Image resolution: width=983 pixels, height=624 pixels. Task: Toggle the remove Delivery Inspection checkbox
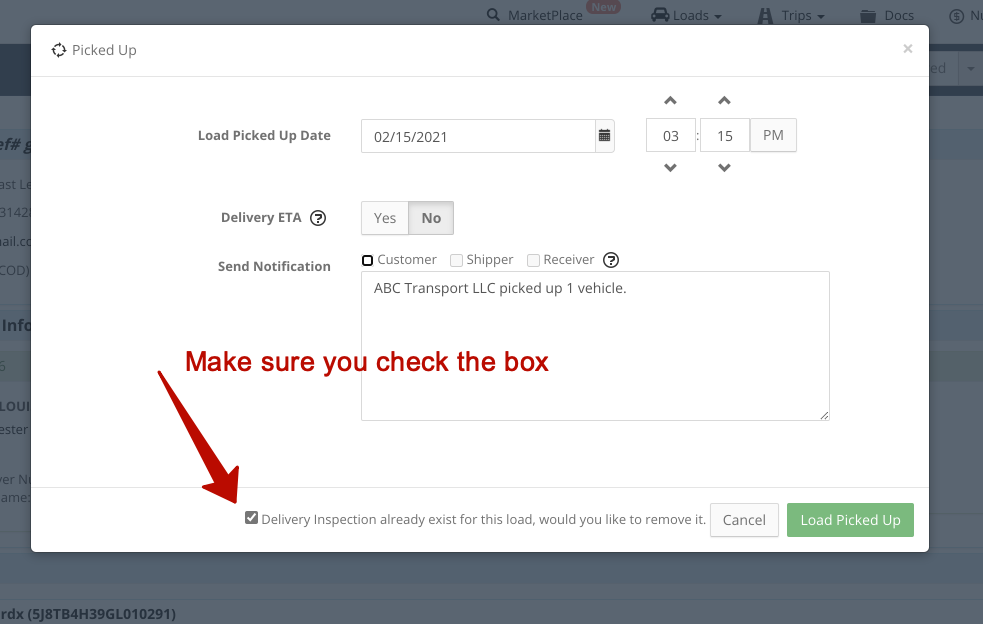point(251,518)
